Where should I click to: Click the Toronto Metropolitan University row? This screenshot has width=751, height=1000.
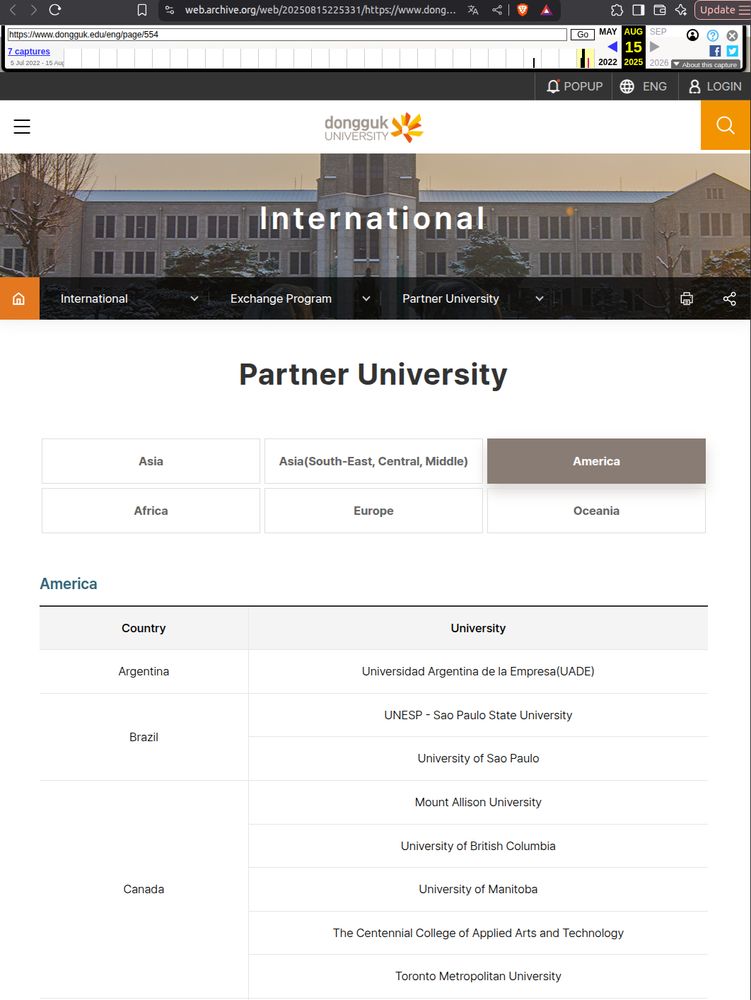tap(478, 976)
